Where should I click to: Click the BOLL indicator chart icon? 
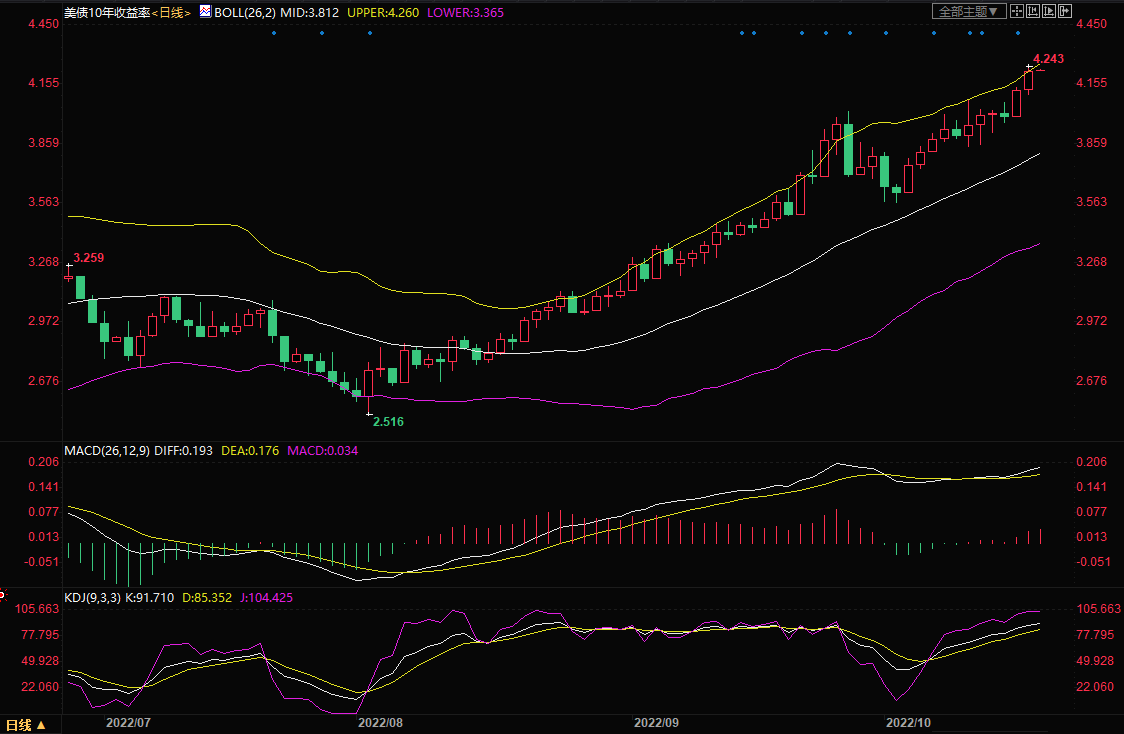coord(206,12)
